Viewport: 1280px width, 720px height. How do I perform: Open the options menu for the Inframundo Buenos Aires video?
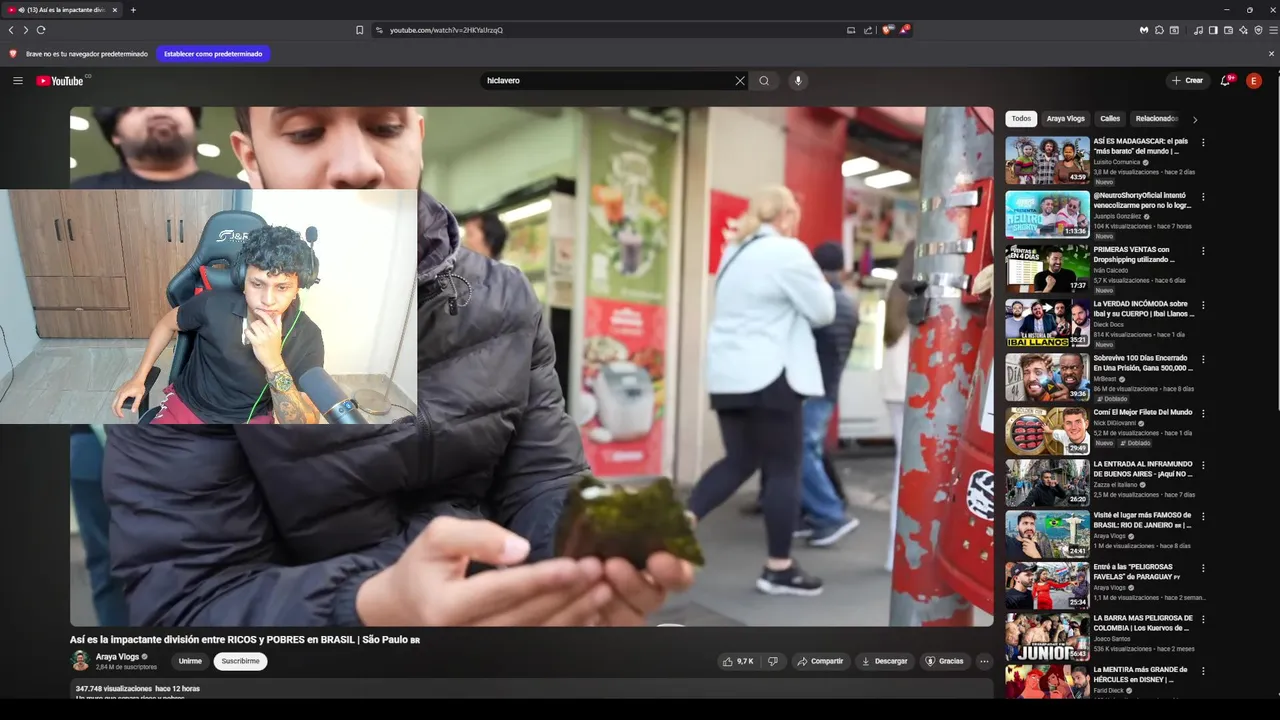[1203, 466]
